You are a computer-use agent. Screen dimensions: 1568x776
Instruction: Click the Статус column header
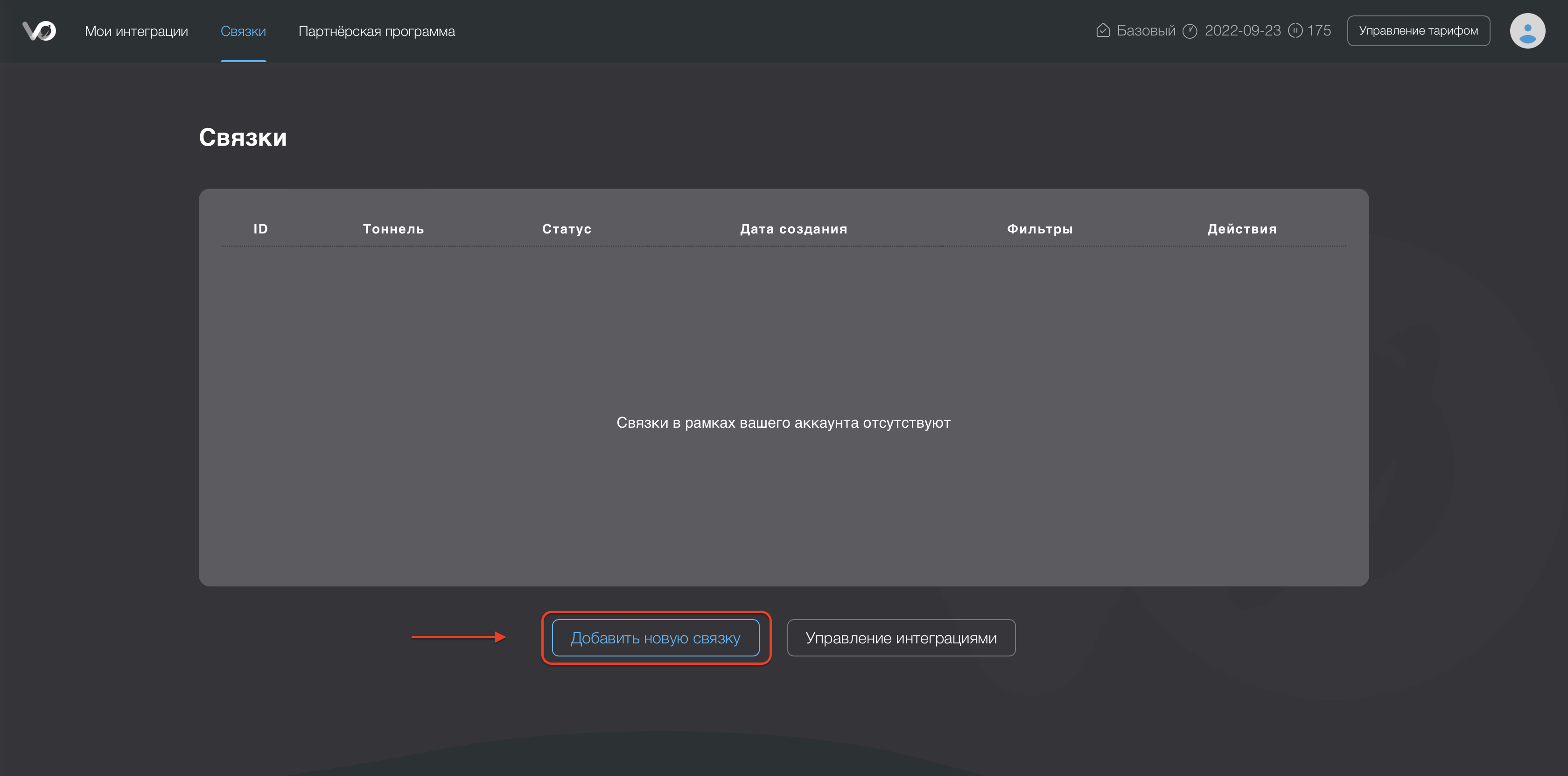567,229
